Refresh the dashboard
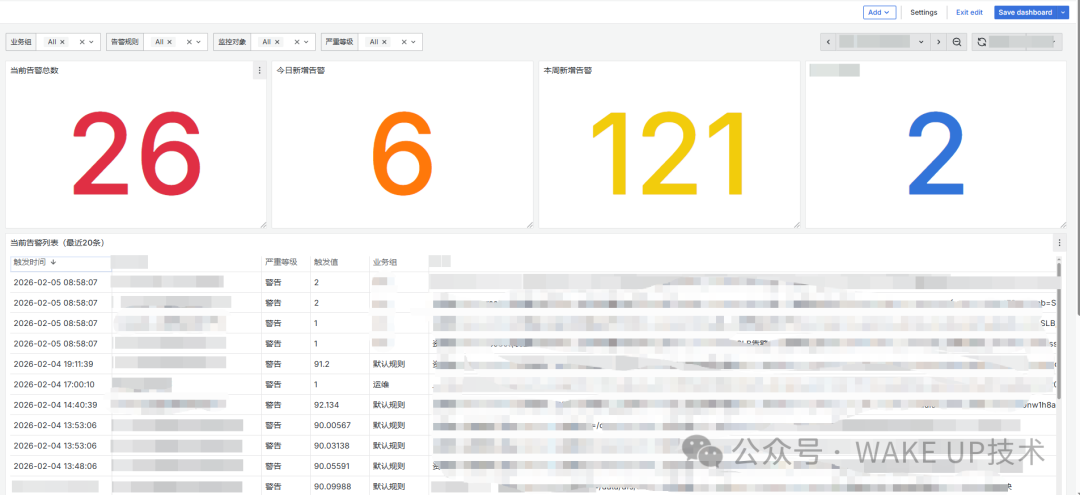The width and height of the screenshot is (1080, 495). (982, 42)
